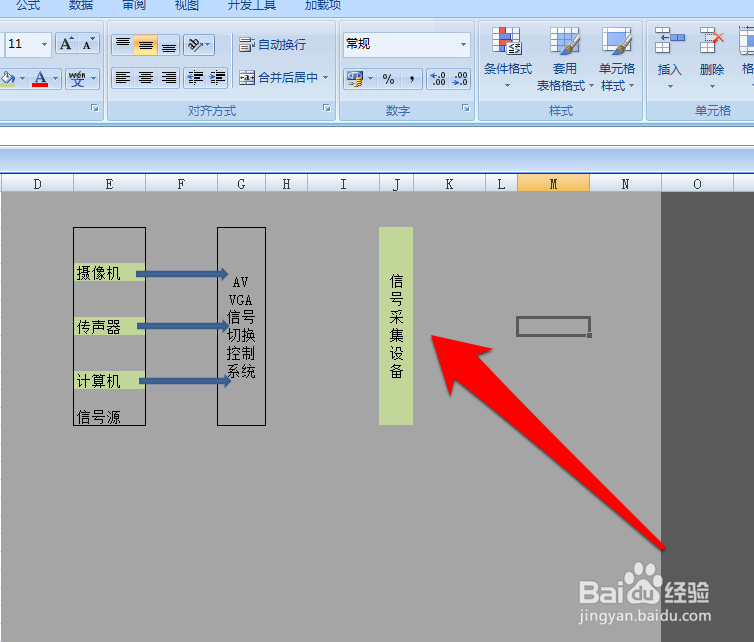This screenshot has width=754, height=642.
Task: Expand the 删除 dropdown arrow
Action: [x=712, y=87]
